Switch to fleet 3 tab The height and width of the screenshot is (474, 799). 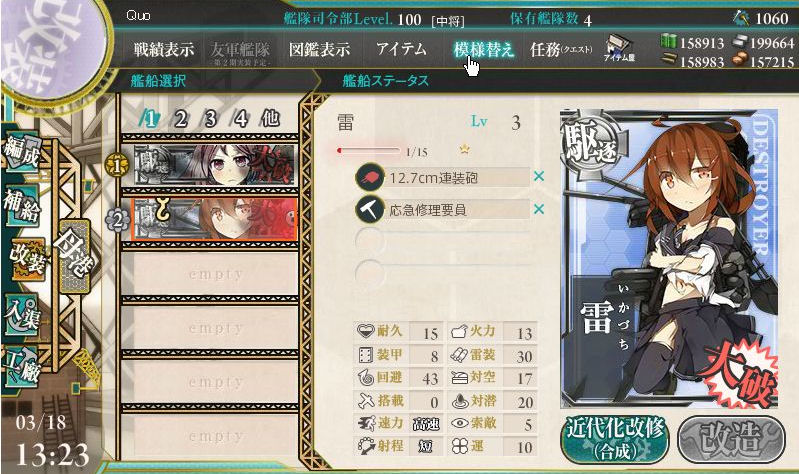pyautogui.click(x=210, y=119)
